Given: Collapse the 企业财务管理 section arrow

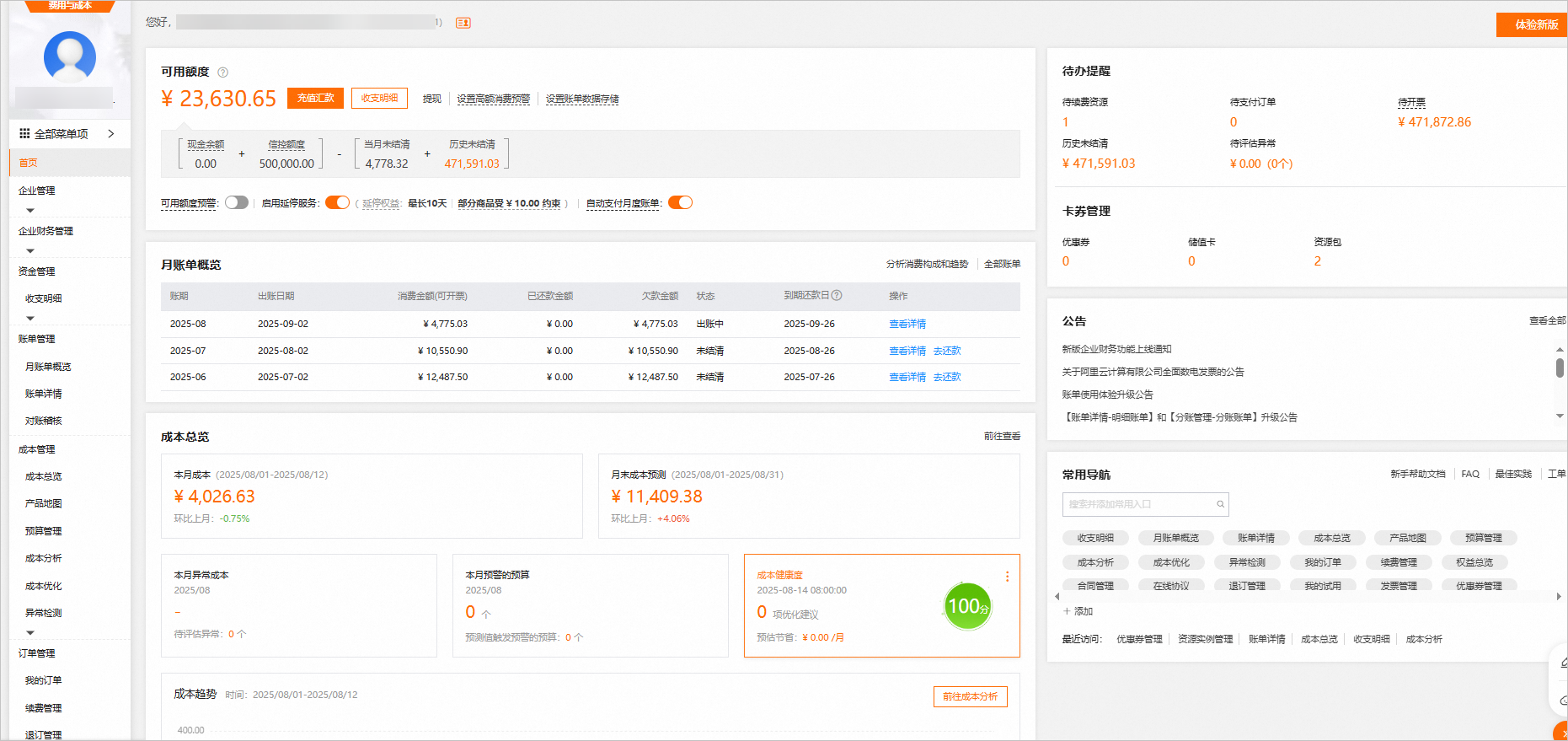Looking at the screenshot, I should (x=30, y=250).
